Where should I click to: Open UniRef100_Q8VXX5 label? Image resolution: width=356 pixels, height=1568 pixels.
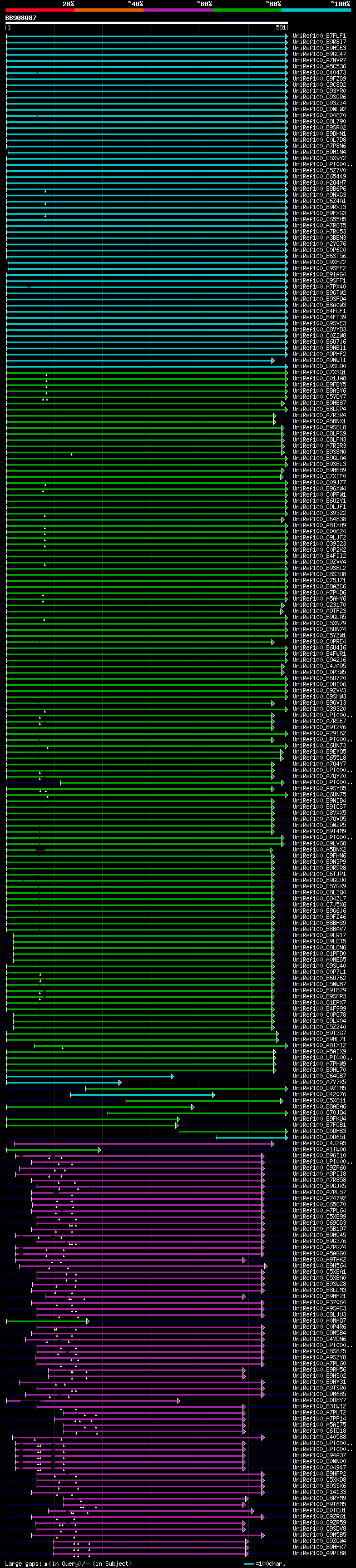tap(319, 813)
